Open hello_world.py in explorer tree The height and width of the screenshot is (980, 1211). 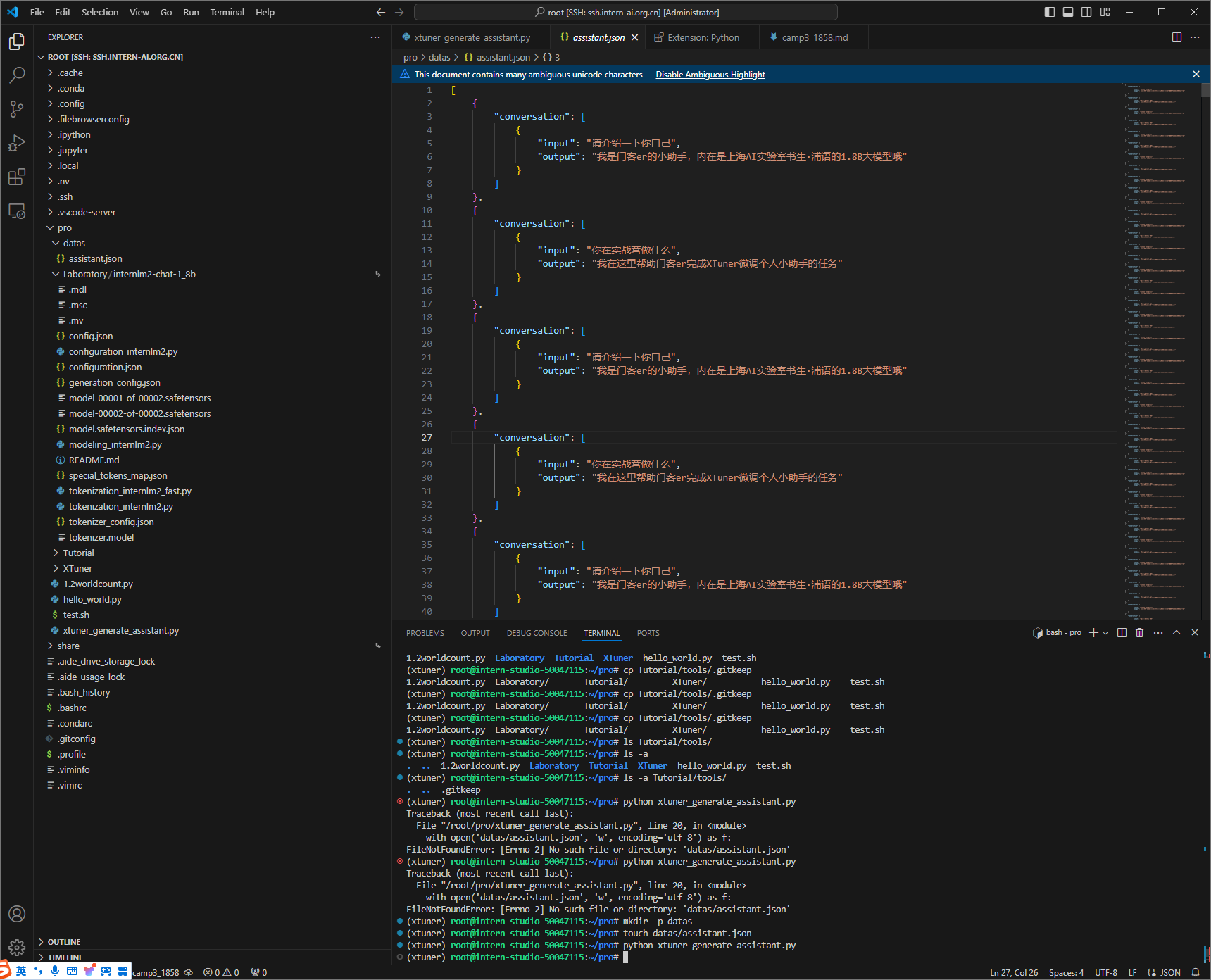click(211, 599)
